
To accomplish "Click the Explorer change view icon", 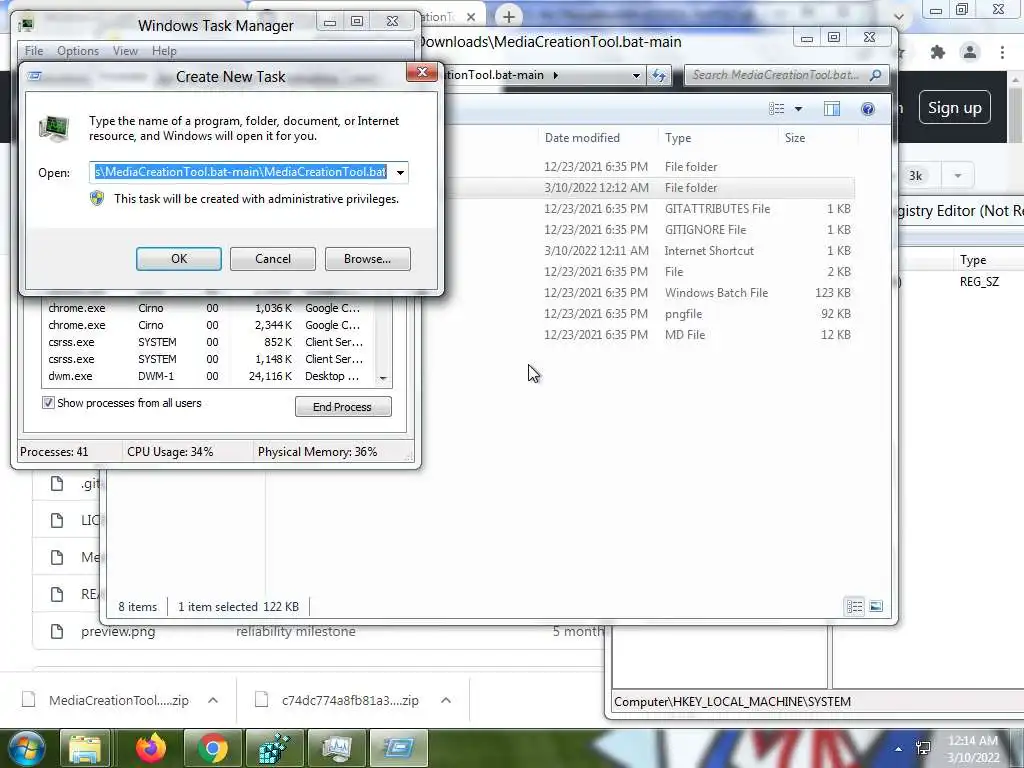I will (776, 109).
